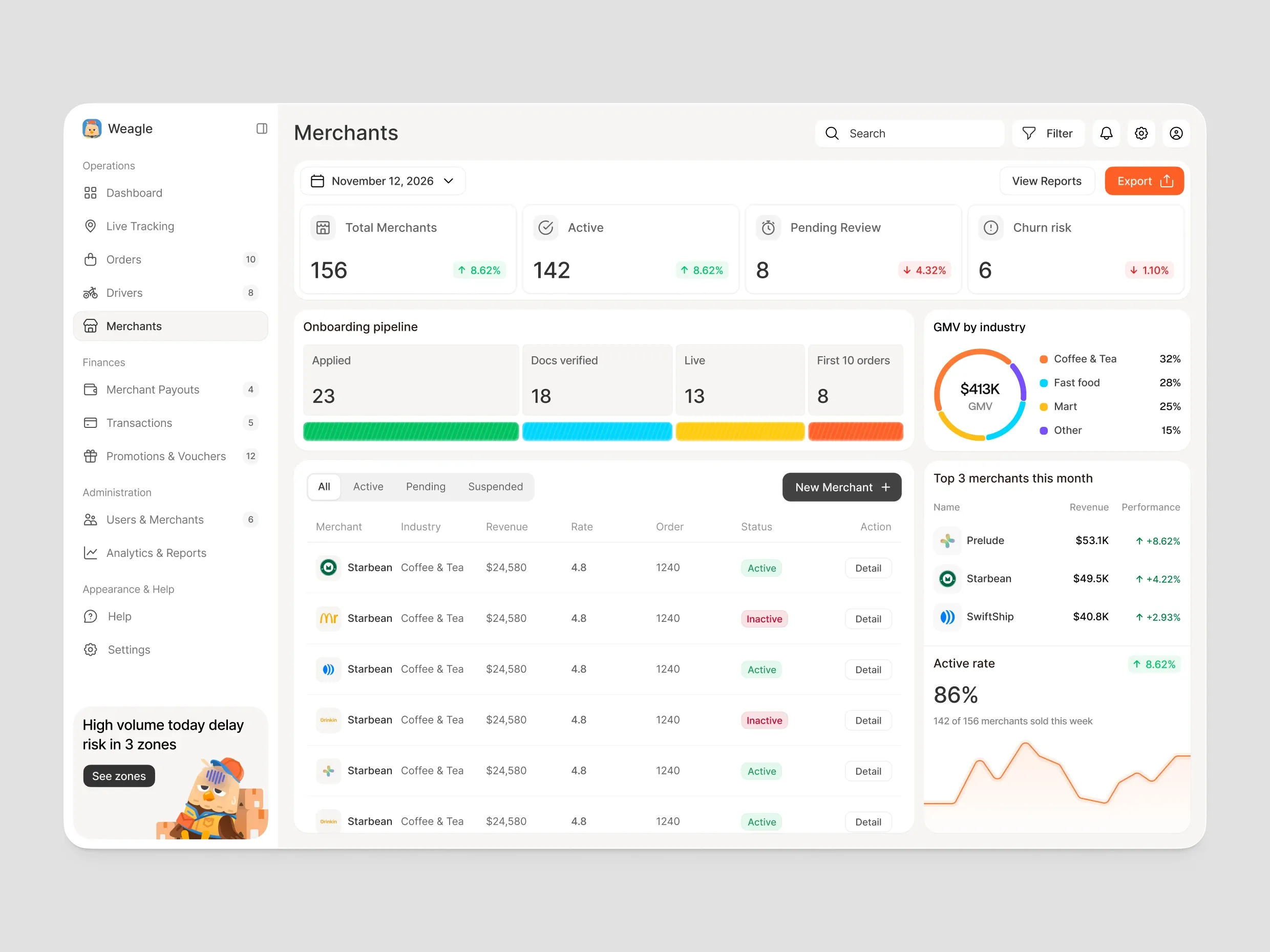Switch to the Active tab
The height and width of the screenshot is (952, 1270).
(368, 487)
